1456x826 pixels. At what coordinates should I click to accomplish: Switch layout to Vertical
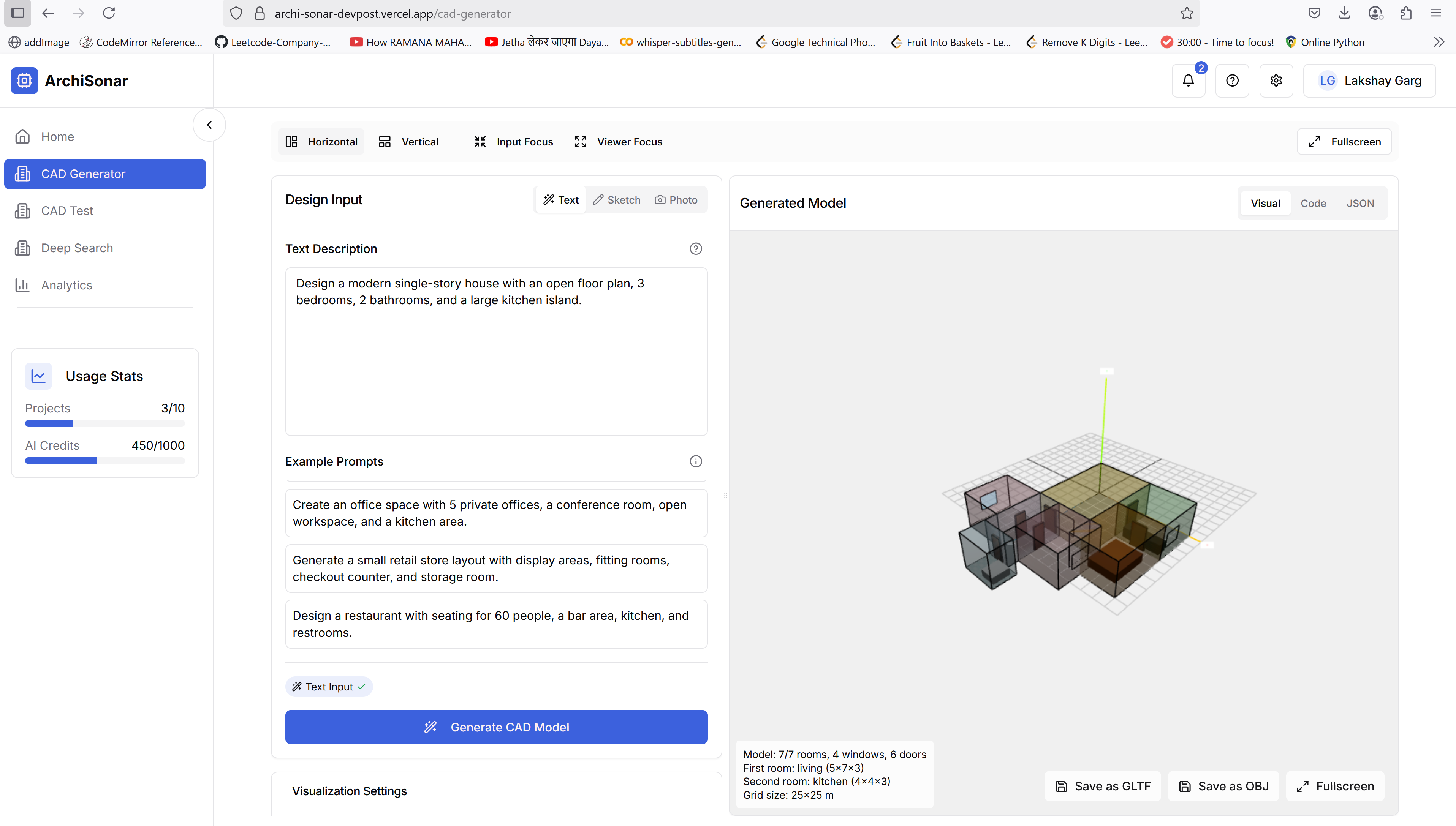tap(408, 142)
